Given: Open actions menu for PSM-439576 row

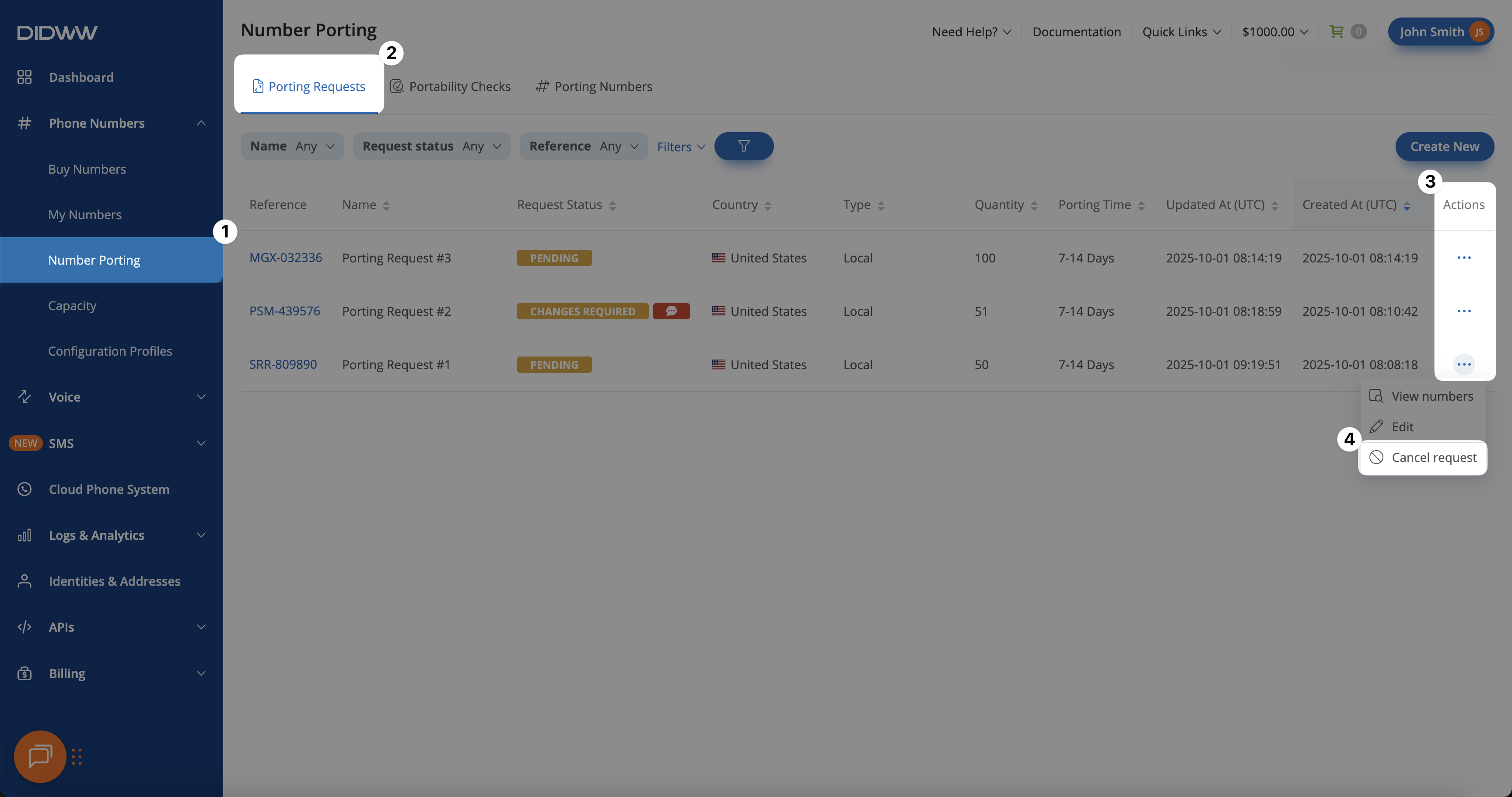Looking at the screenshot, I should pyautogui.click(x=1463, y=311).
